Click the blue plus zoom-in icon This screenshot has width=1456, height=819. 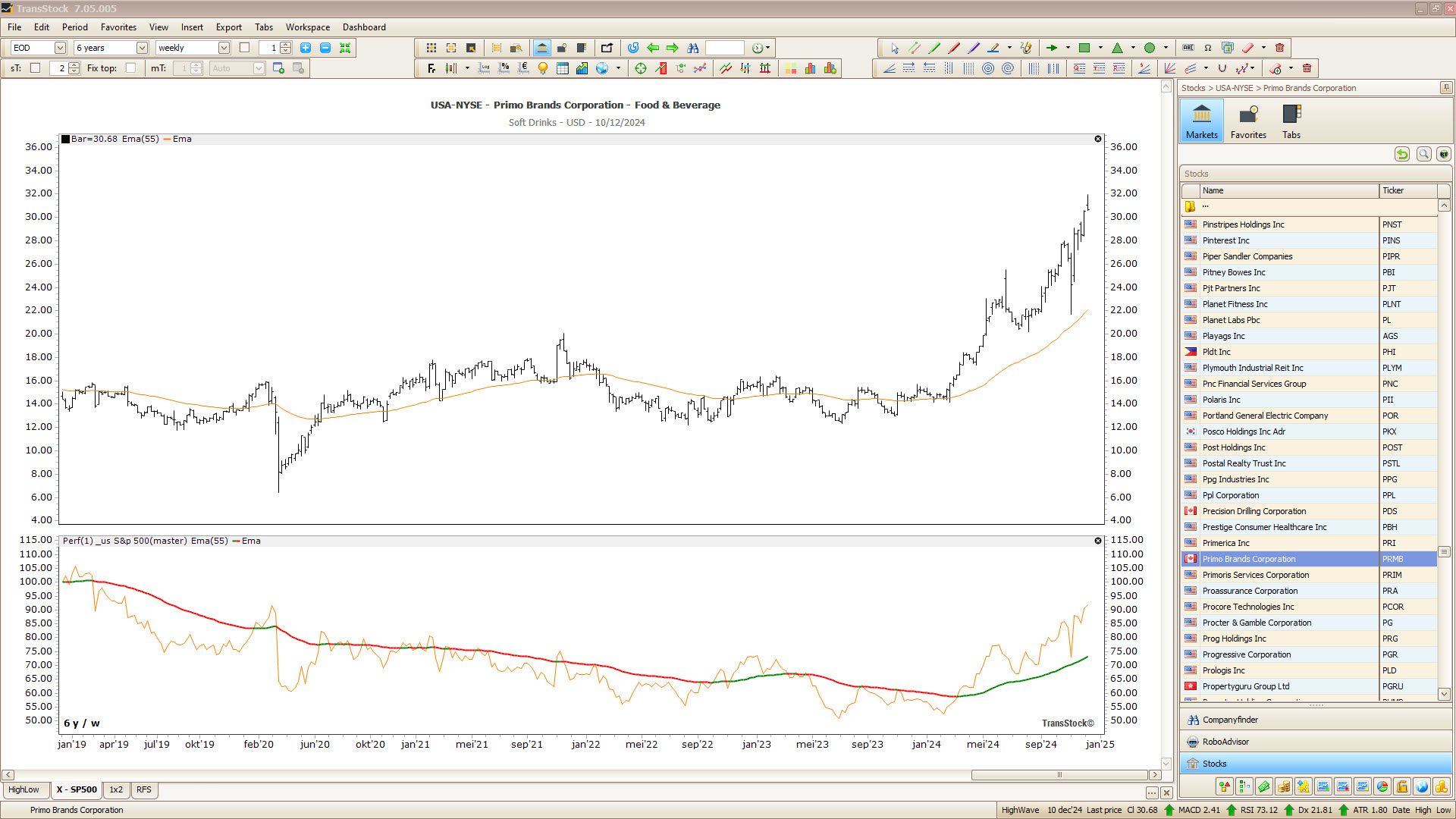(x=306, y=48)
